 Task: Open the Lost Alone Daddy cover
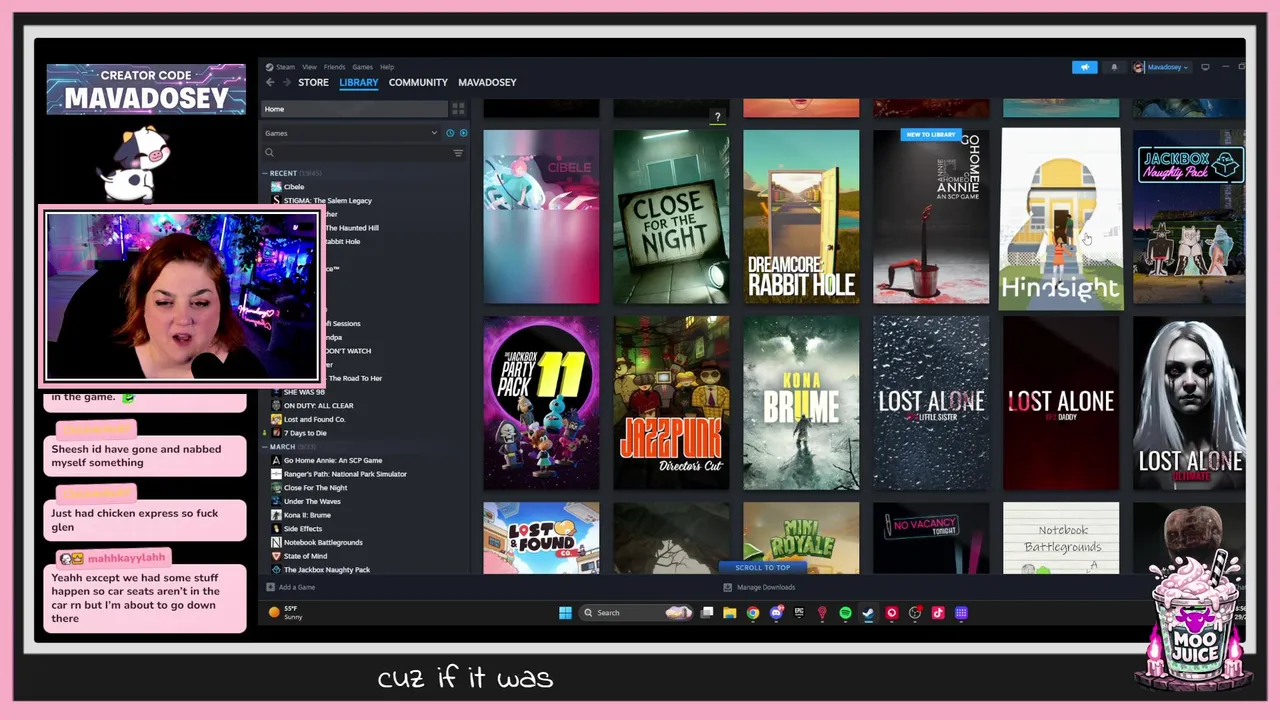coord(1061,403)
